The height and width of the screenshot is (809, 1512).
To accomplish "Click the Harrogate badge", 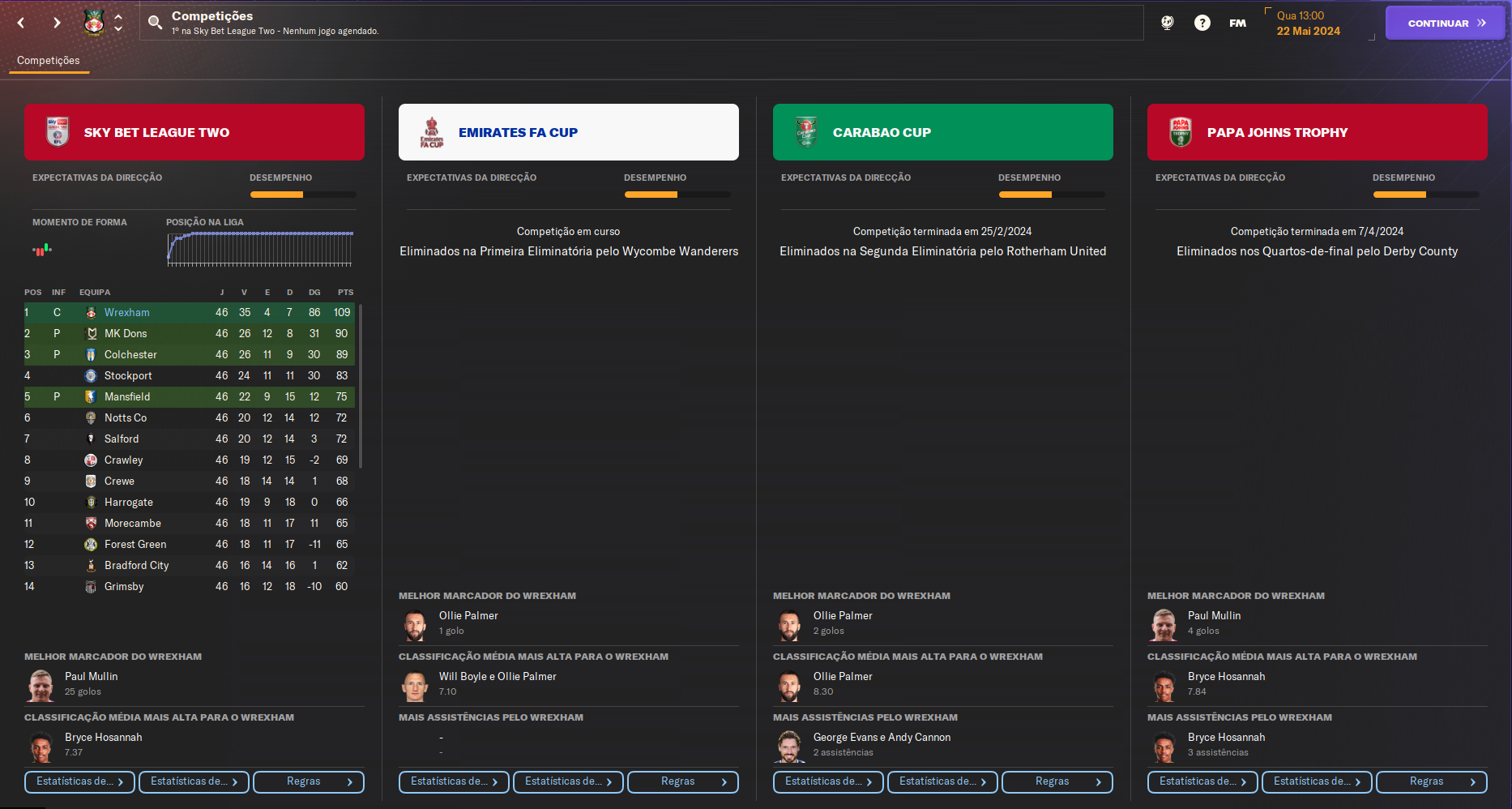I will (x=91, y=503).
